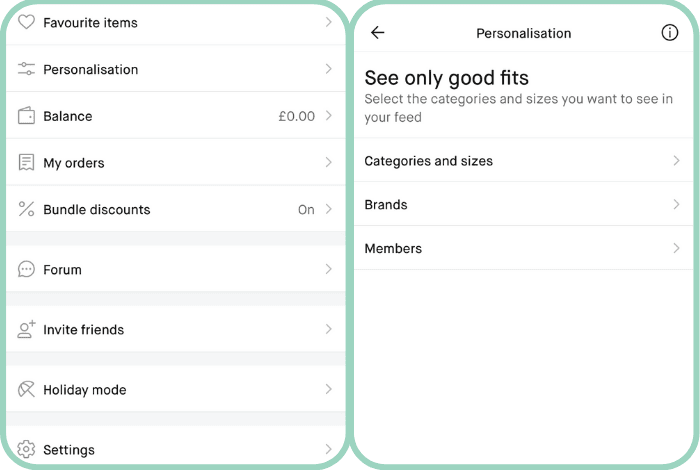View the £0.00 balance amount

coord(296,116)
